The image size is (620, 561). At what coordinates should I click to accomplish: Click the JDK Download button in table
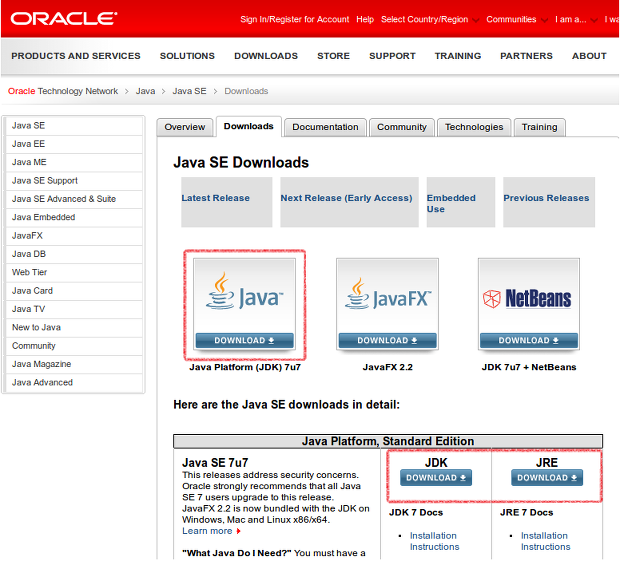click(x=436, y=478)
